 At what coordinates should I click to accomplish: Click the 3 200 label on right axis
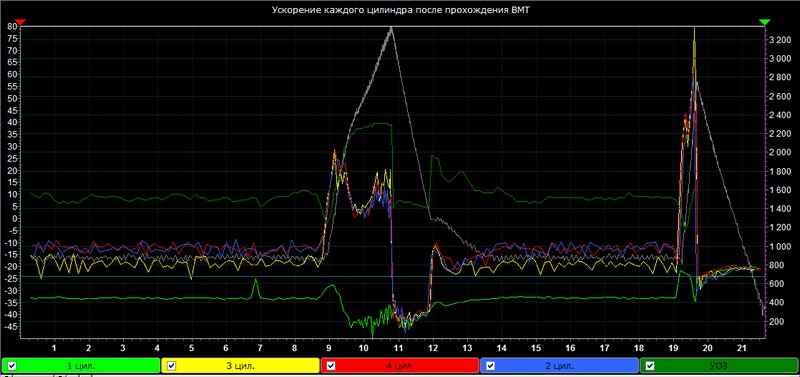(780, 39)
